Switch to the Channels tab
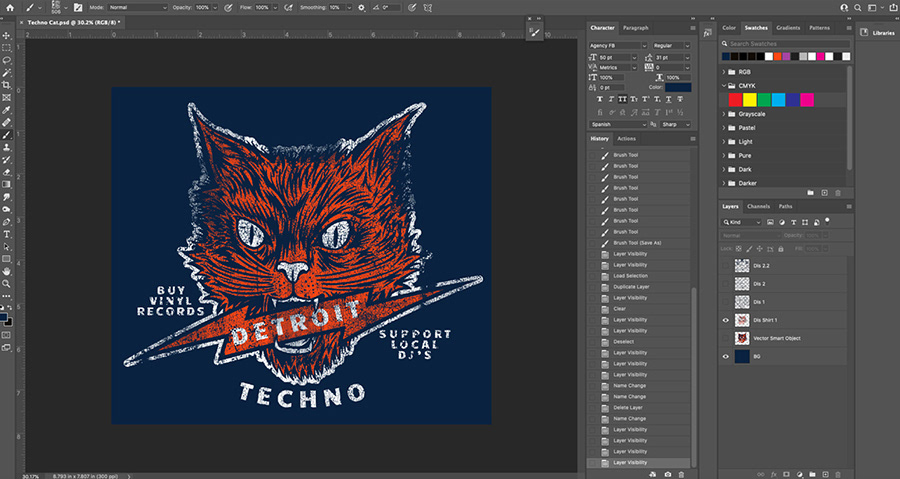Viewport: 900px width, 479px height. [x=758, y=207]
